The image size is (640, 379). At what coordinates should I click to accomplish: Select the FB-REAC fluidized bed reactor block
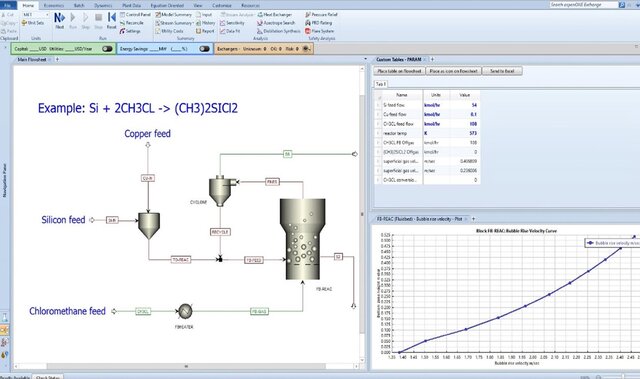(x=302, y=239)
